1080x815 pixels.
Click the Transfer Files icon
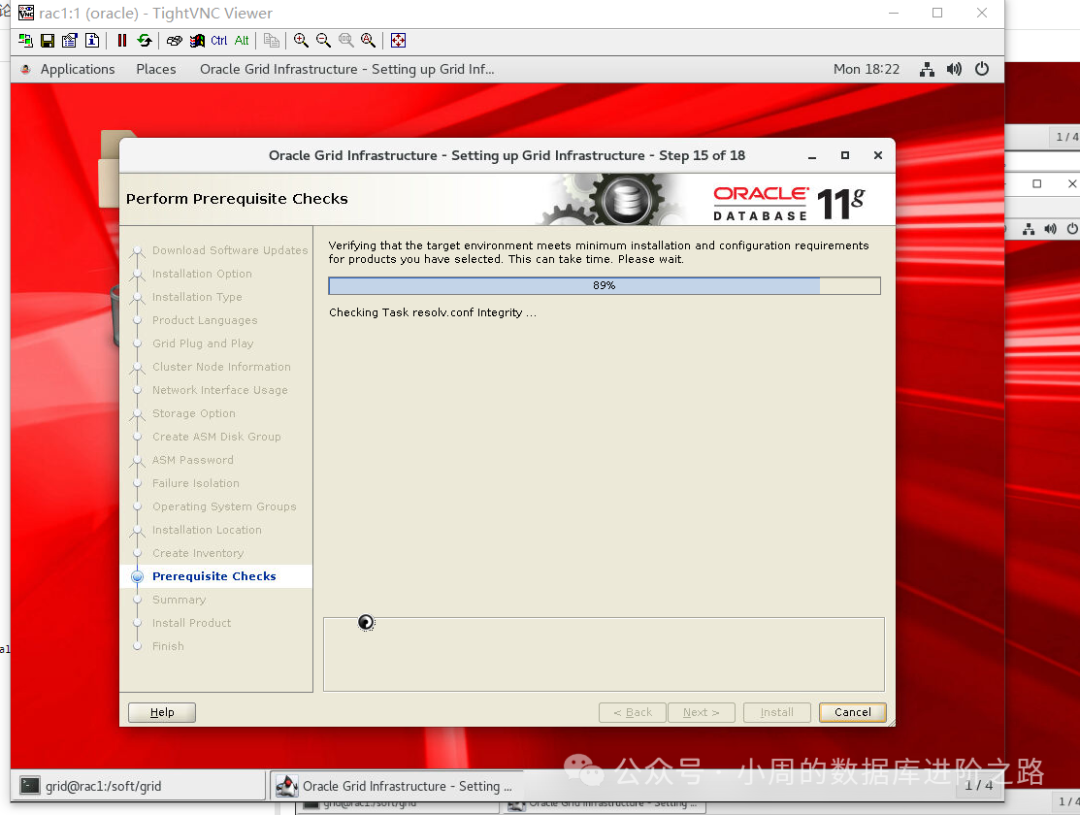(x=271, y=41)
